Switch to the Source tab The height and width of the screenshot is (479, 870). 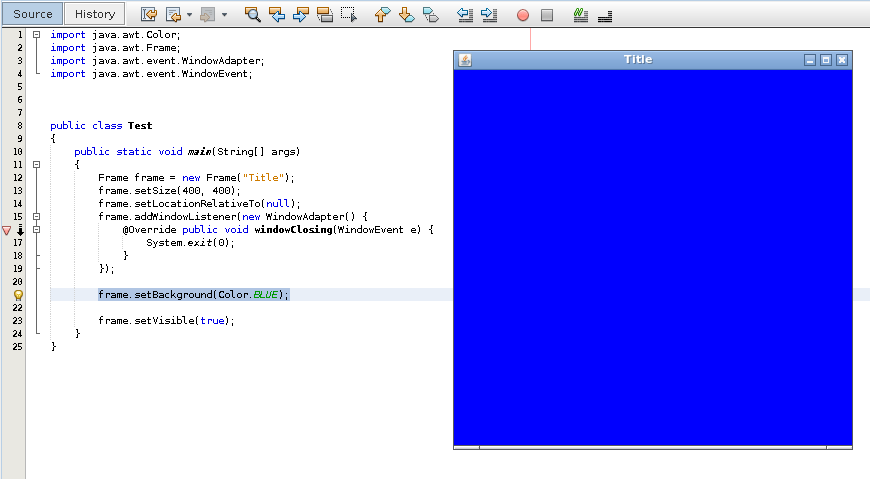pos(33,14)
